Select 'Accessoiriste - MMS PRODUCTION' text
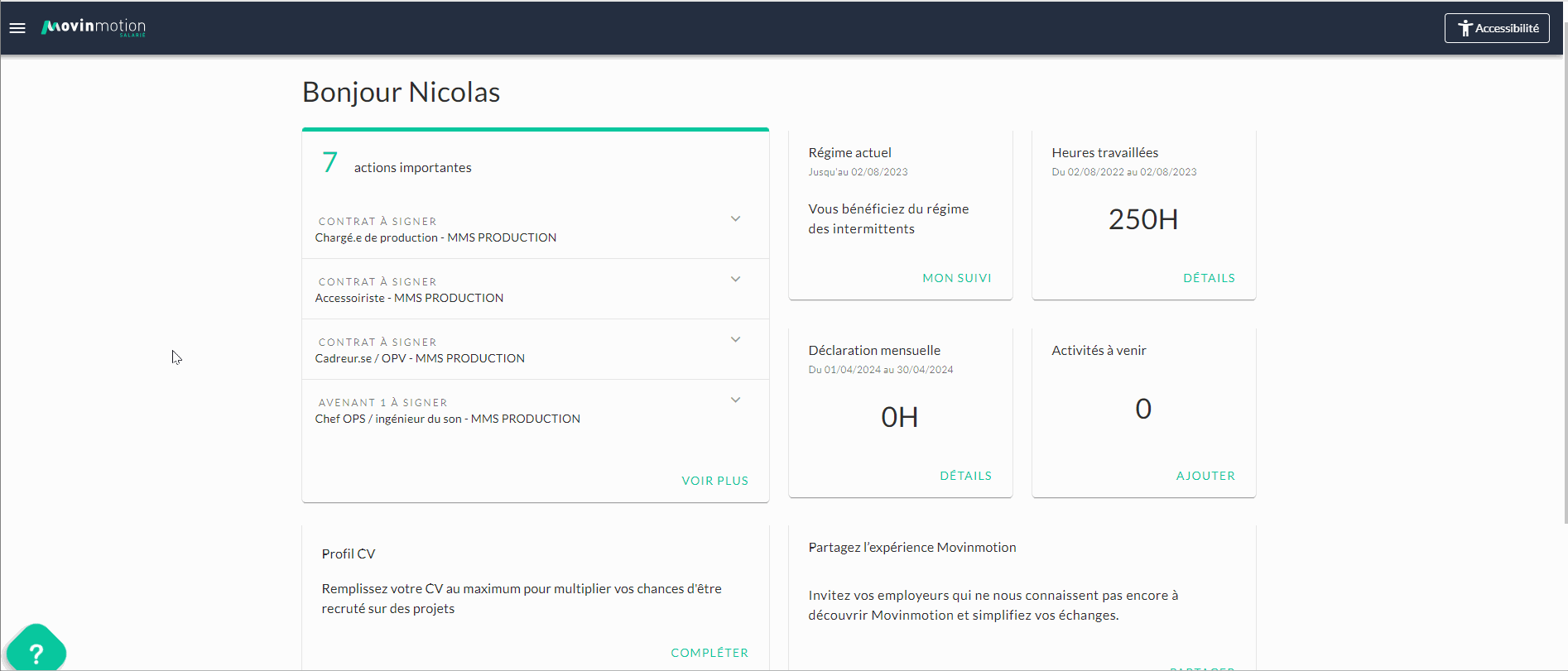 (x=409, y=298)
